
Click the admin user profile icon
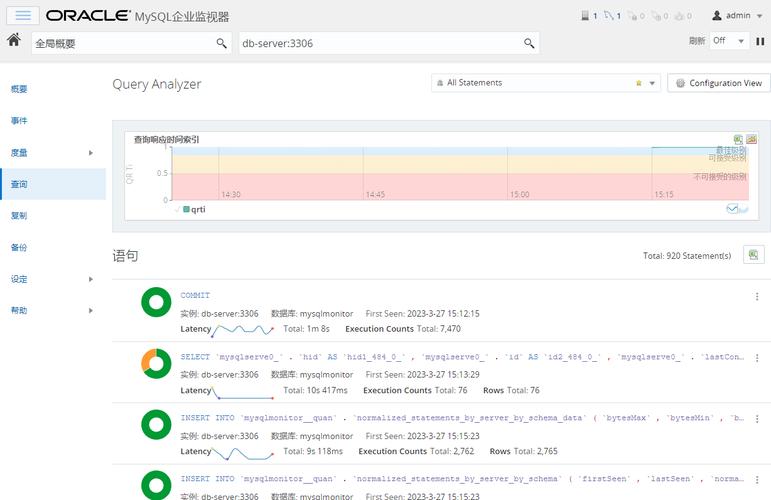[x=717, y=16]
